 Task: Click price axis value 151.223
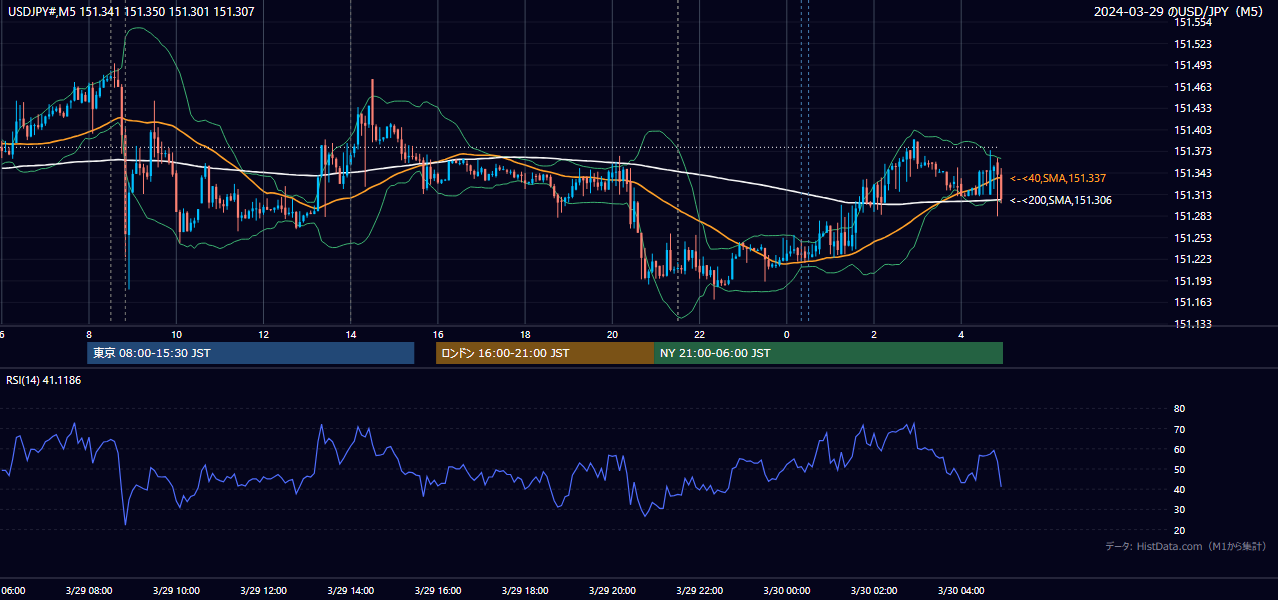pos(1192,259)
